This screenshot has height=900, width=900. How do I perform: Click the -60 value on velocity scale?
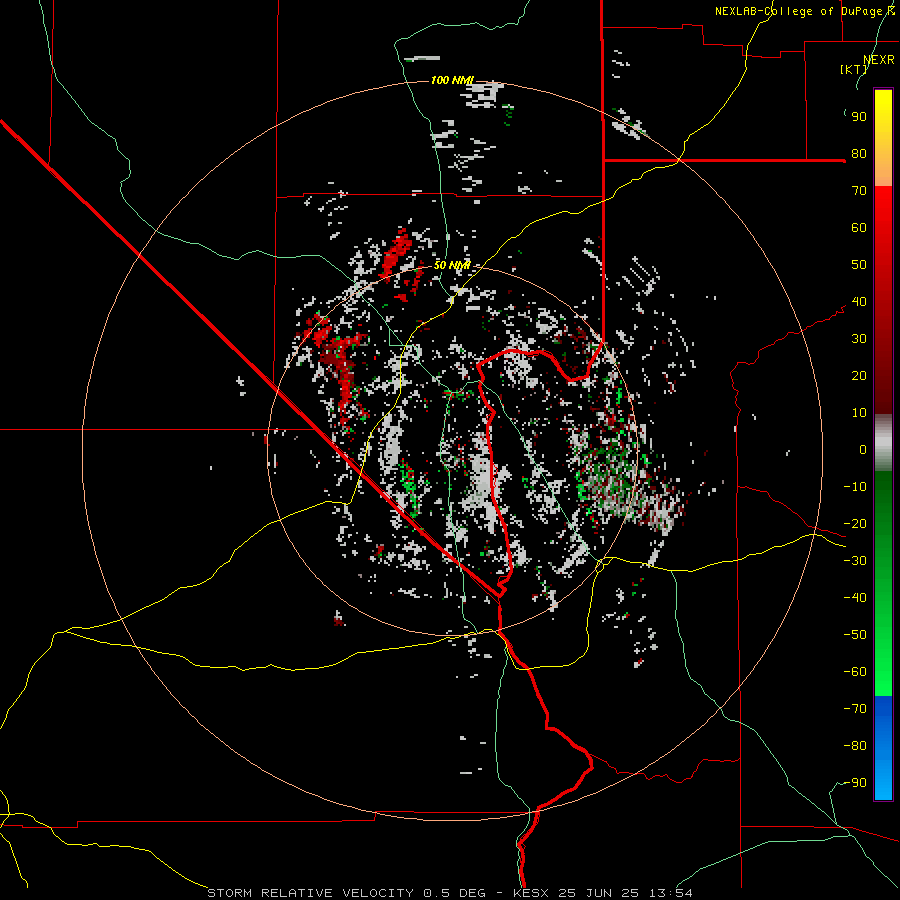pyautogui.click(x=855, y=672)
